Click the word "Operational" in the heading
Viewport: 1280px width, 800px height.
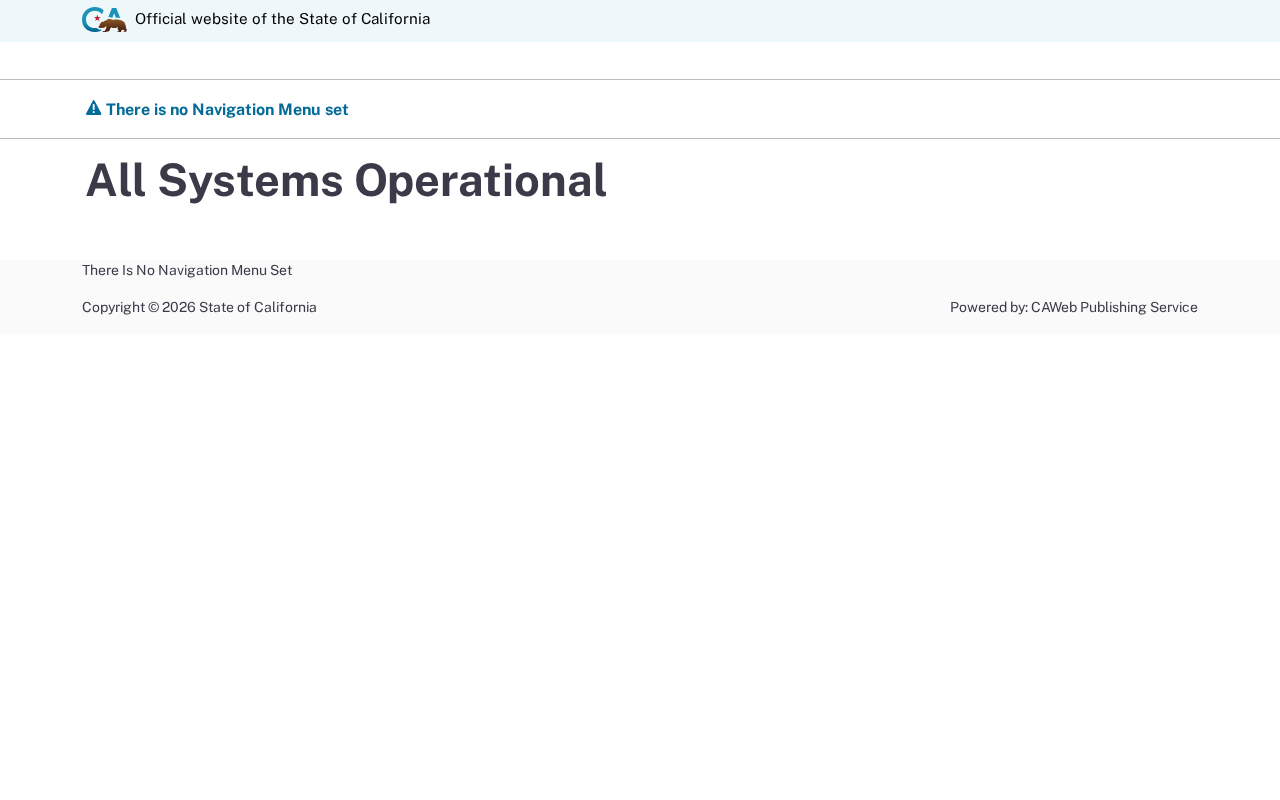[x=480, y=181]
